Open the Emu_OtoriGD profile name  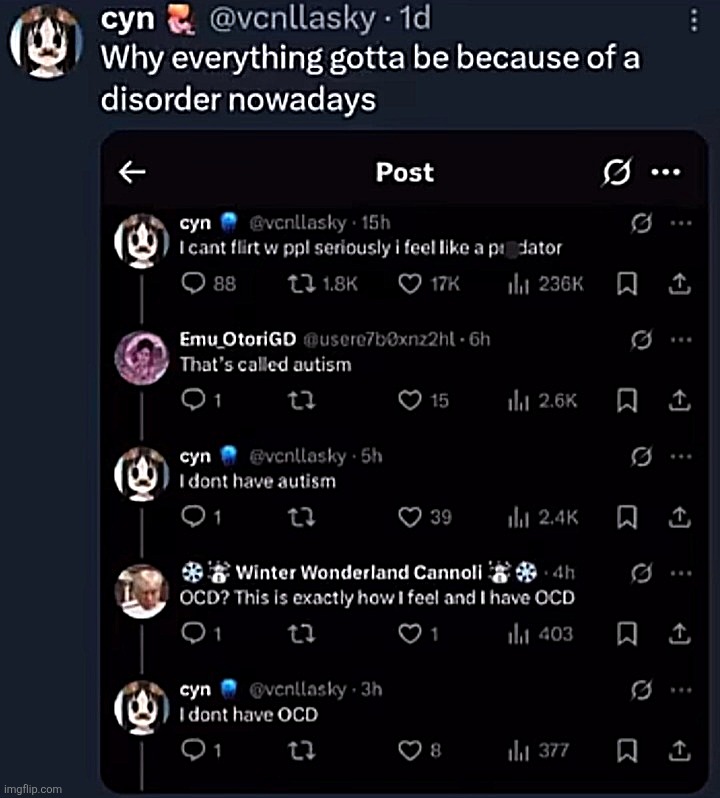[229, 339]
